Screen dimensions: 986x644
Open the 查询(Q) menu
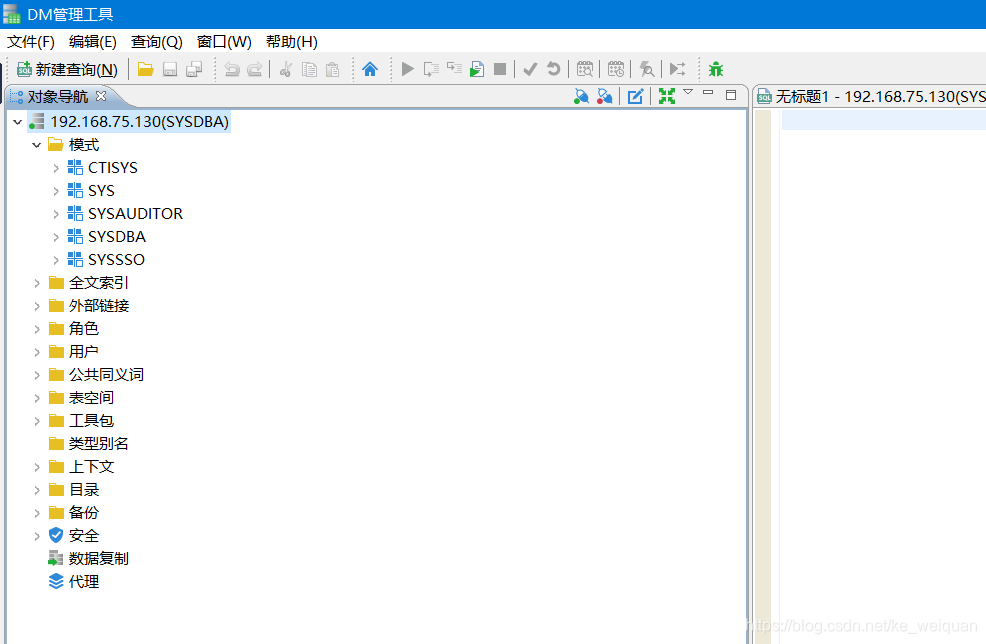click(x=157, y=42)
